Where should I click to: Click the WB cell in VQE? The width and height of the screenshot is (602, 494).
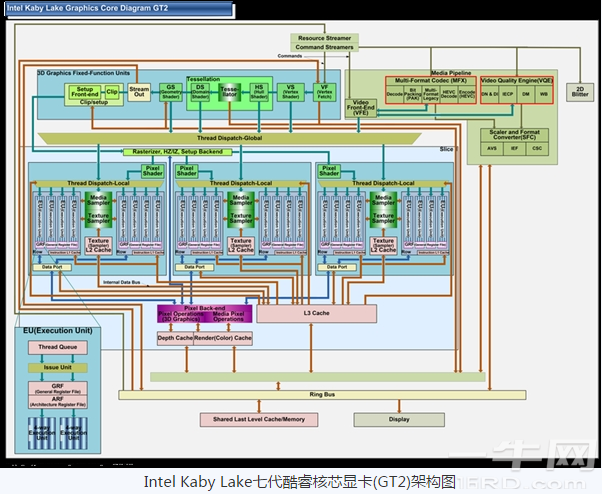[544, 94]
